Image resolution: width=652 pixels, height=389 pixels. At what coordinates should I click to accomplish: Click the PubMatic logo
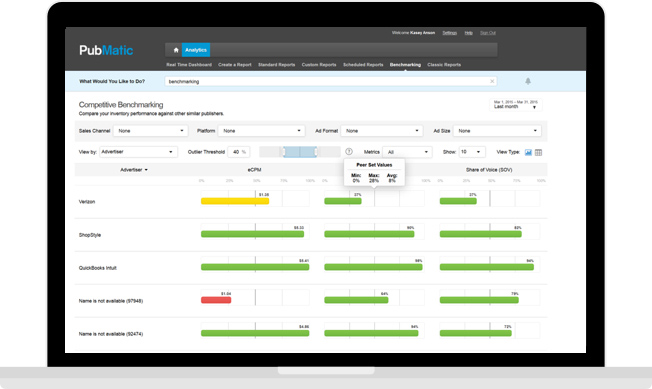(x=106, y=50)
